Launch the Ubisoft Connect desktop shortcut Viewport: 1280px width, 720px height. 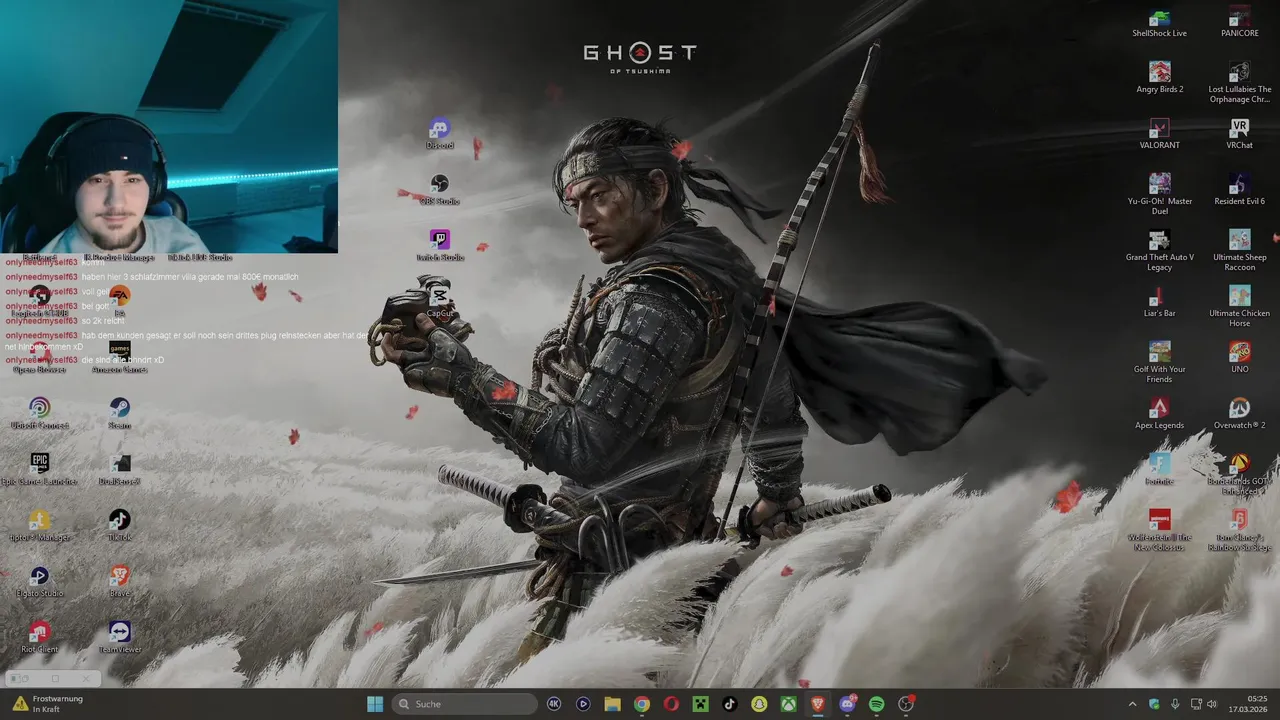(40, 414)
